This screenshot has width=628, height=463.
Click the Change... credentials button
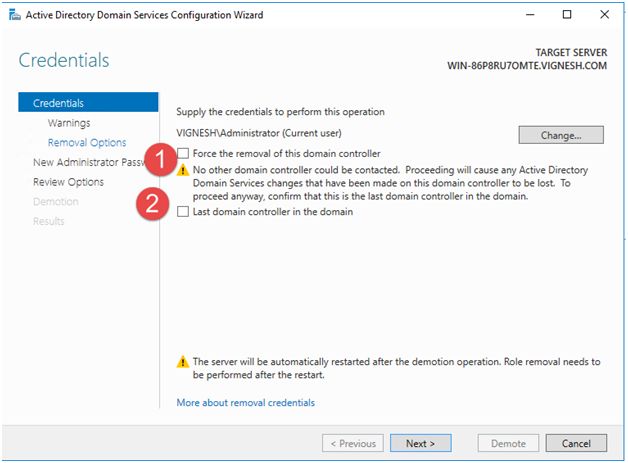tap(561, 134)
